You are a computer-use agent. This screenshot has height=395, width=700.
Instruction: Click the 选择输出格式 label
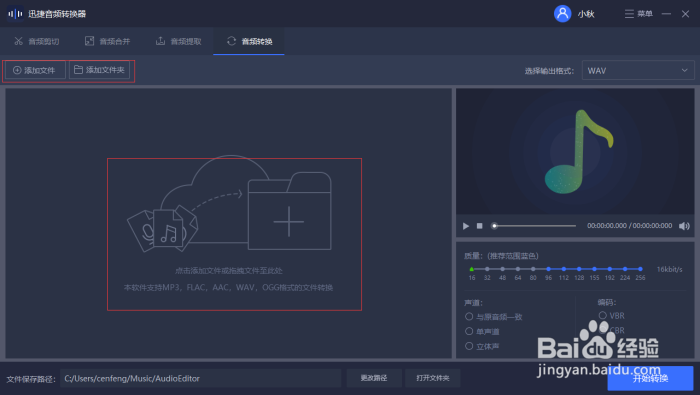tap(549, 71)
